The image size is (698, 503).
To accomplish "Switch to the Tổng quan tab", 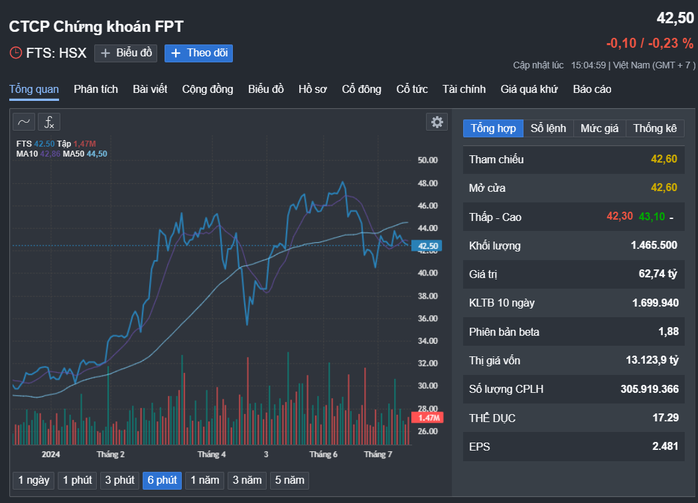I will pos(34,89).
